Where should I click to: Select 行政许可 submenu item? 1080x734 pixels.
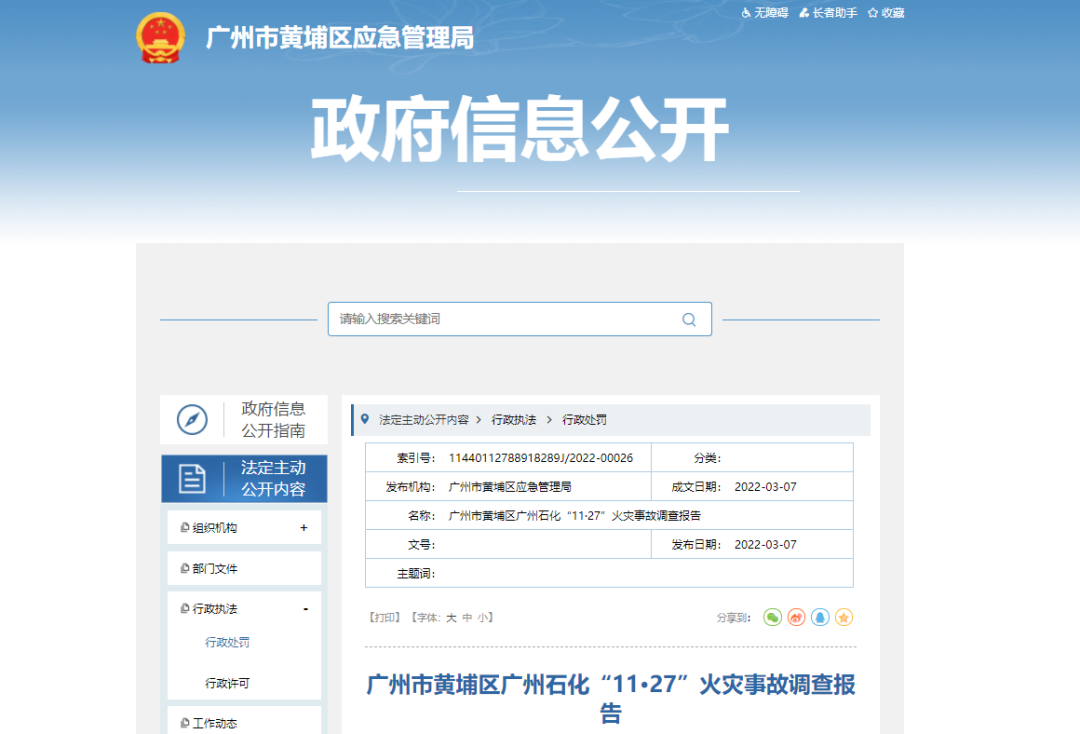[x=227, y=683]
